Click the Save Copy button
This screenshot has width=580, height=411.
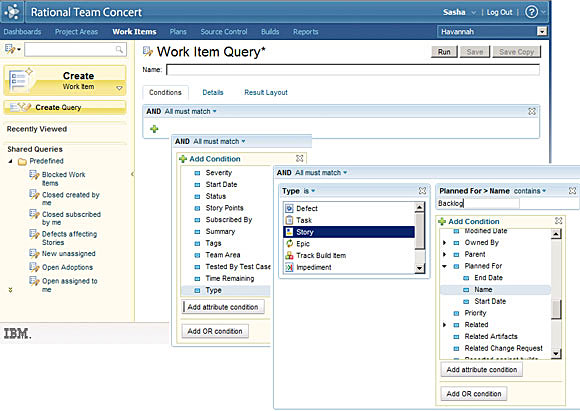point(516,52)
